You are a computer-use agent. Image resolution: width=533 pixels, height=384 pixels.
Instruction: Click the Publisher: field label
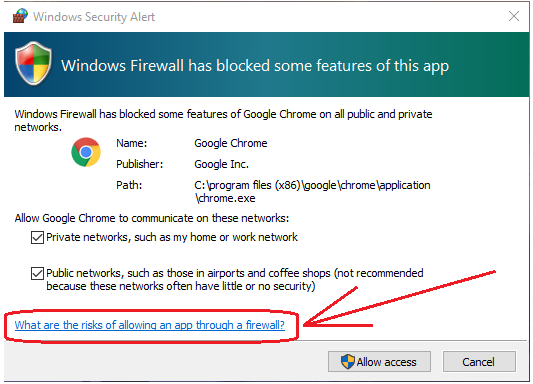(x=140, y=164)
